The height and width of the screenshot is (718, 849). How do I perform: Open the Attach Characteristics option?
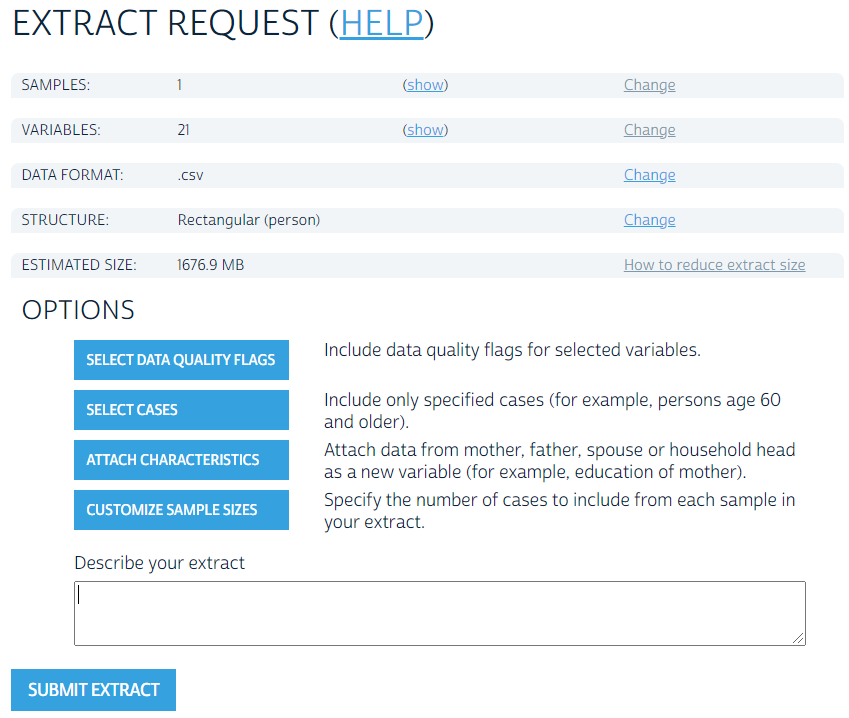point(181,460)
